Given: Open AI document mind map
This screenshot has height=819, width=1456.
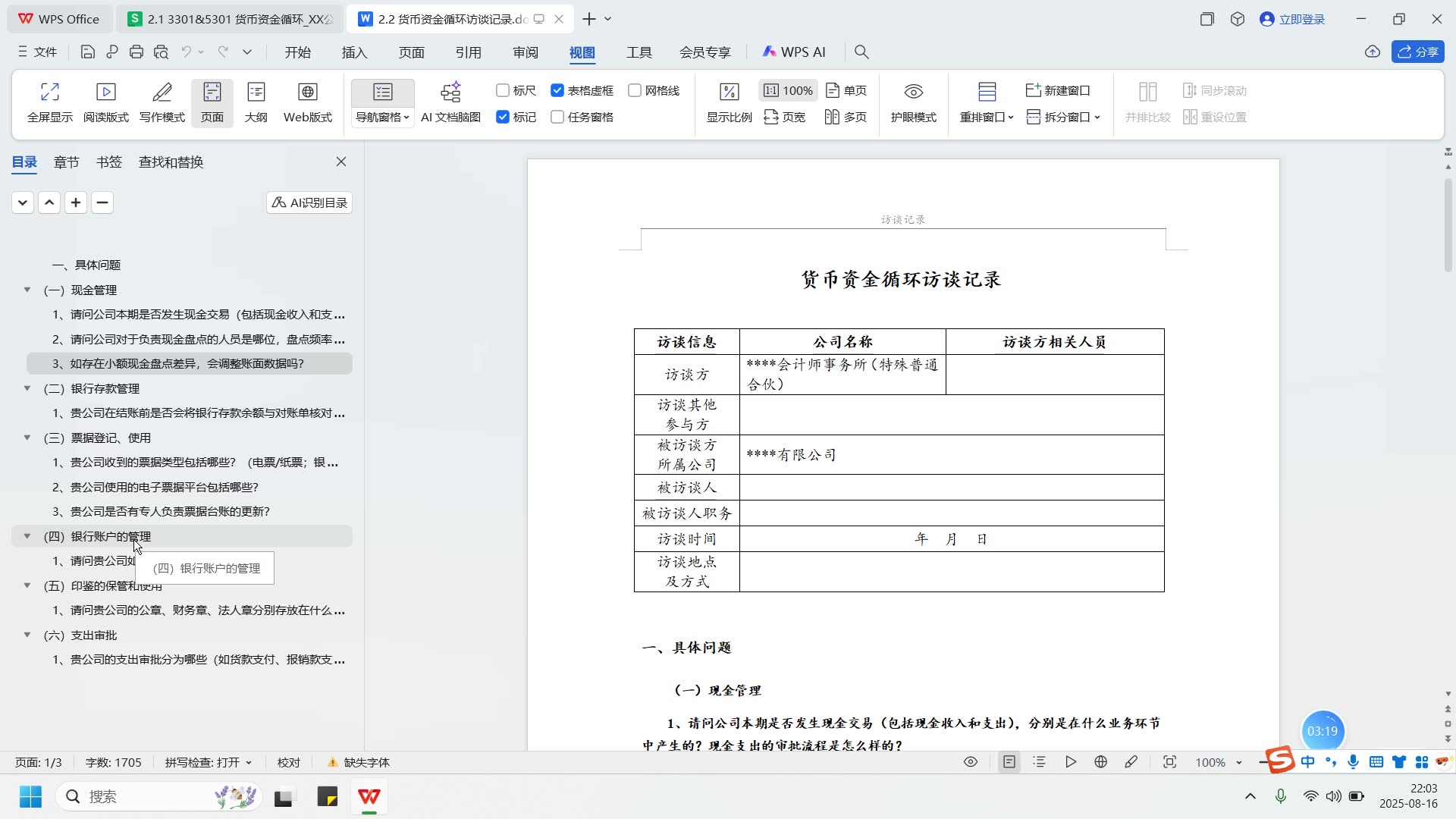Looking at the screenshot, I should coord(450,102).
